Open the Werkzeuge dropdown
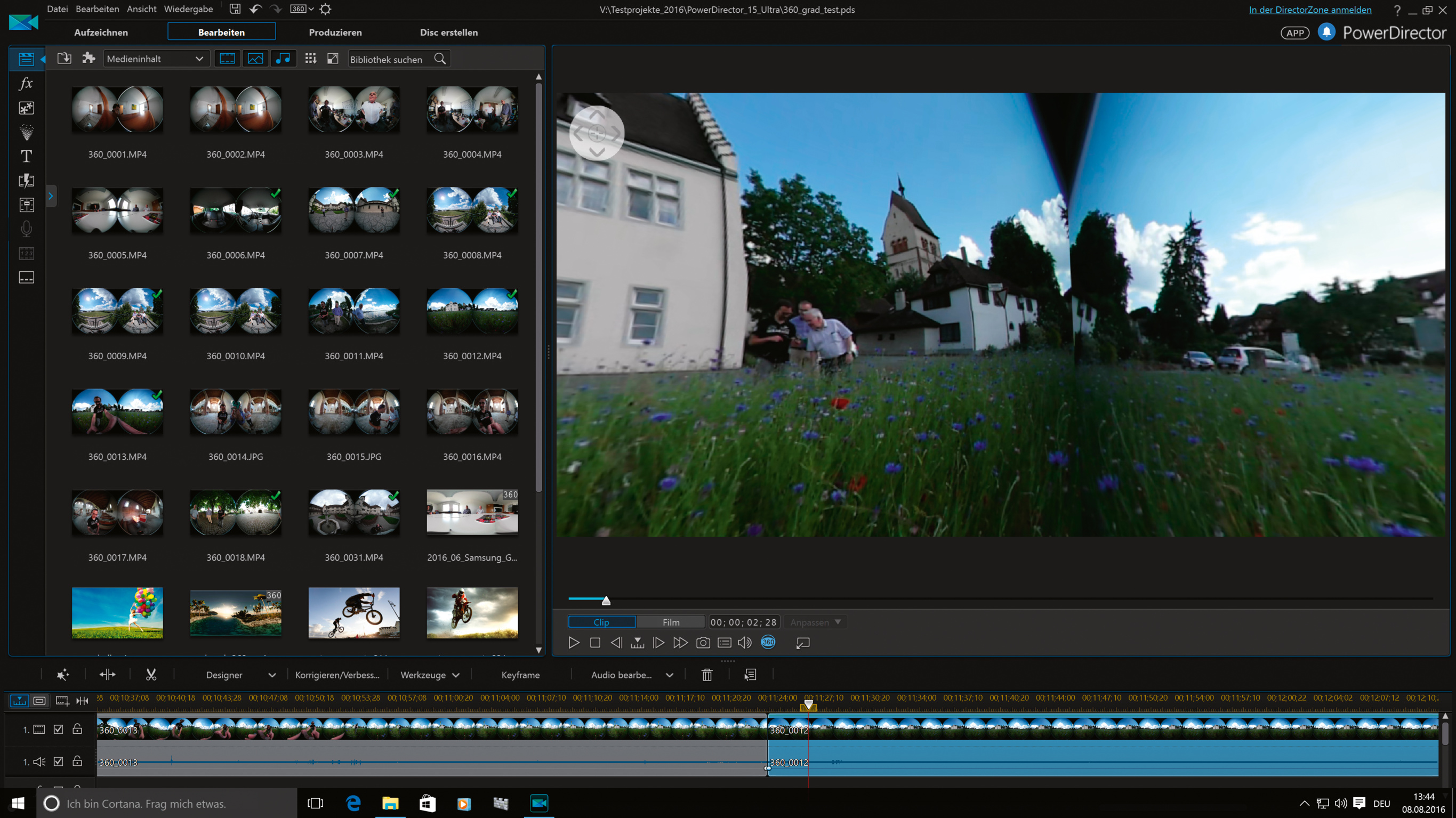Image resolution: width=1456 pixels, height=818 pixels. pos(430,675)
